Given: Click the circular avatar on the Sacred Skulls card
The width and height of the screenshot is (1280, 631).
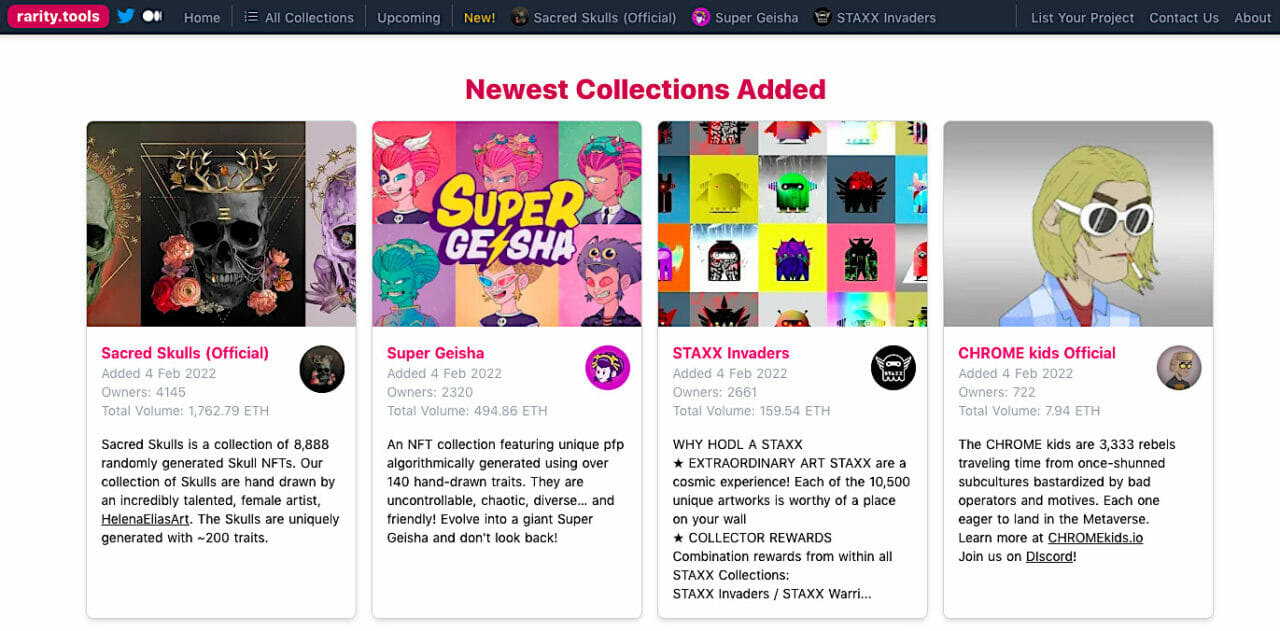Looking at the screenshot, I should (322, 369).
